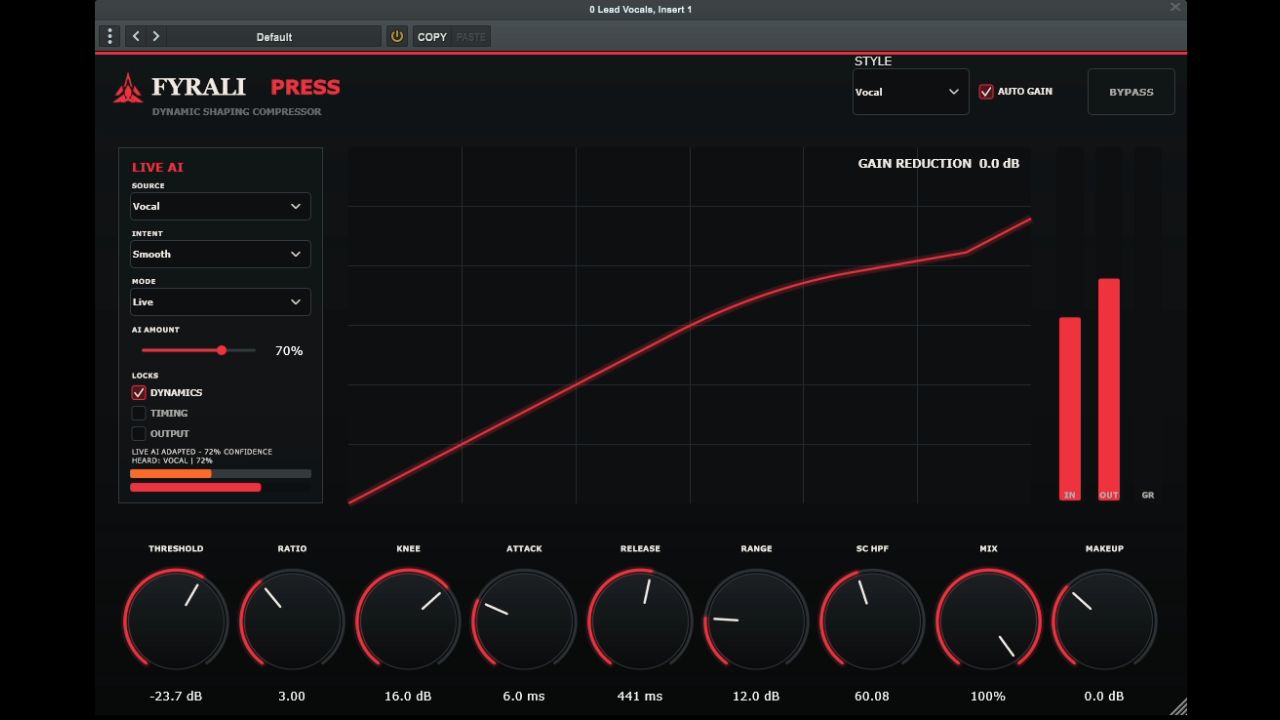The width and height of the screenshot is (1280, 720).
Task: Toggle the AUTO GAIN checkbox
Action: pyautogui.click(x=986, y=91)
